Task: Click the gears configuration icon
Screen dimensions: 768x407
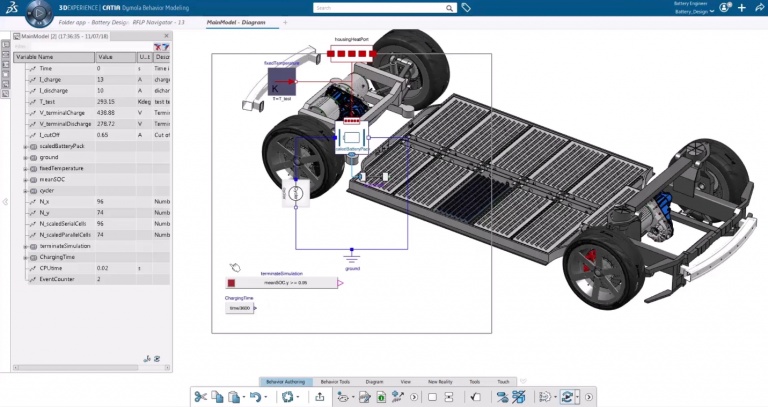Action: [x=545, y=397]
